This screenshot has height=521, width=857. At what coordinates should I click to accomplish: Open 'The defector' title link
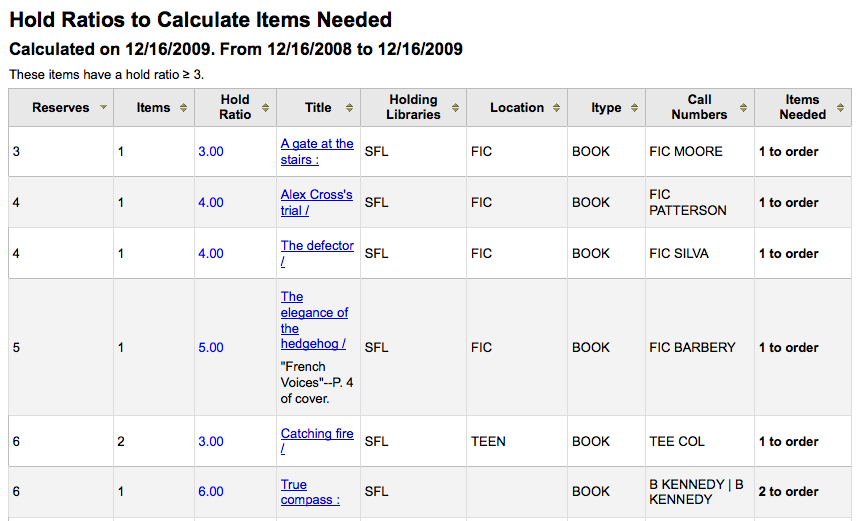pos(317,253)
